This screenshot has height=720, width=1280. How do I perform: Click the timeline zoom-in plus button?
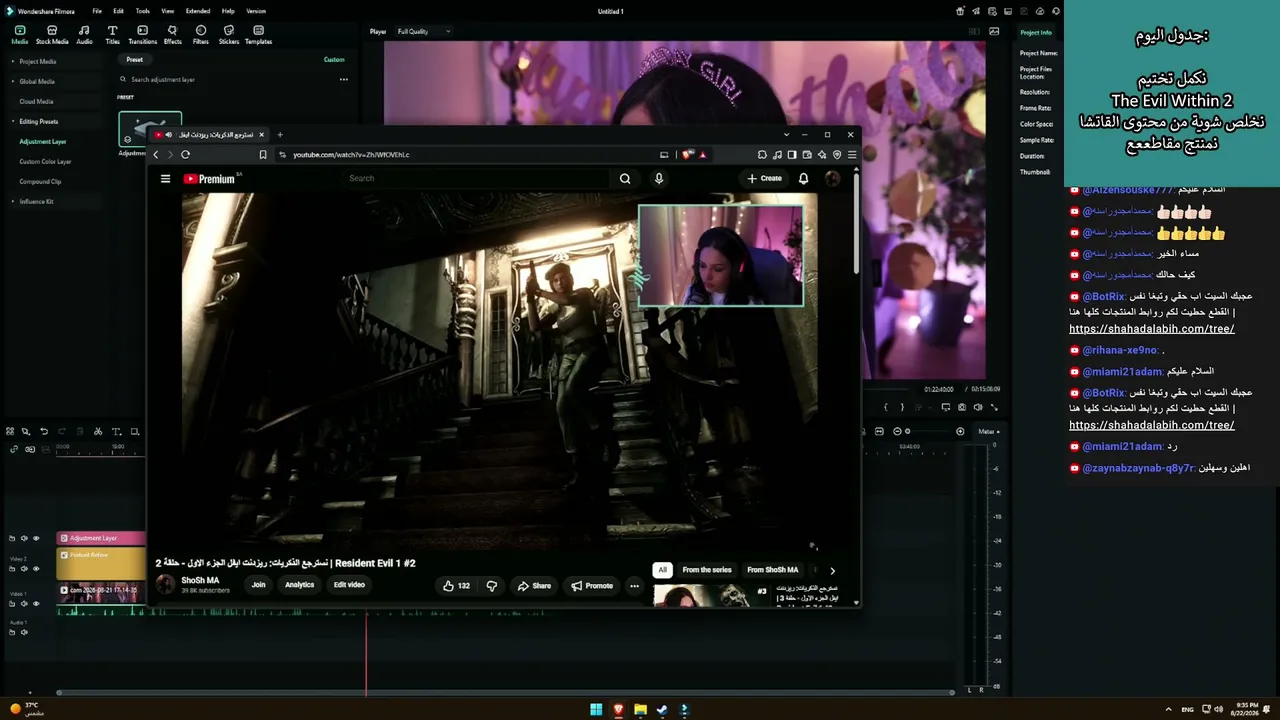[x=960, y=431]
